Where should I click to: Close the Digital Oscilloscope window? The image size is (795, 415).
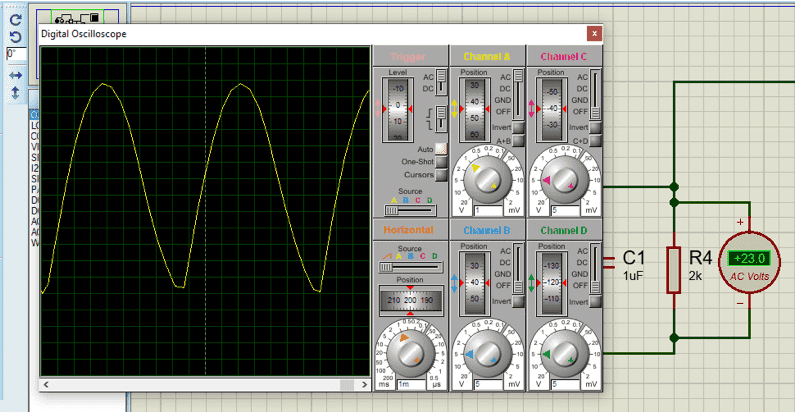click(x=596, y=33)
